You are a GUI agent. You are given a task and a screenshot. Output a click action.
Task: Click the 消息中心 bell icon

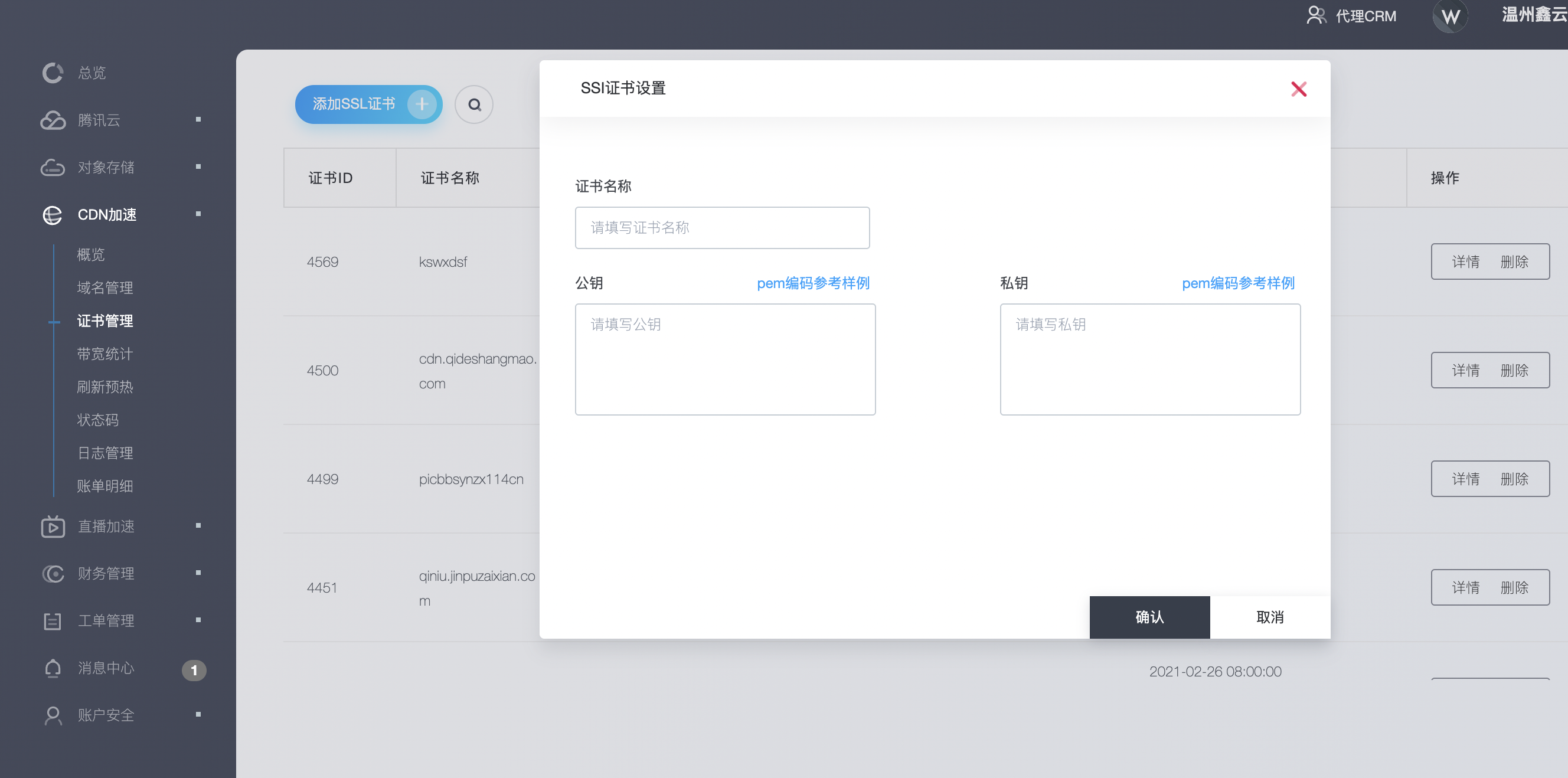53,668
